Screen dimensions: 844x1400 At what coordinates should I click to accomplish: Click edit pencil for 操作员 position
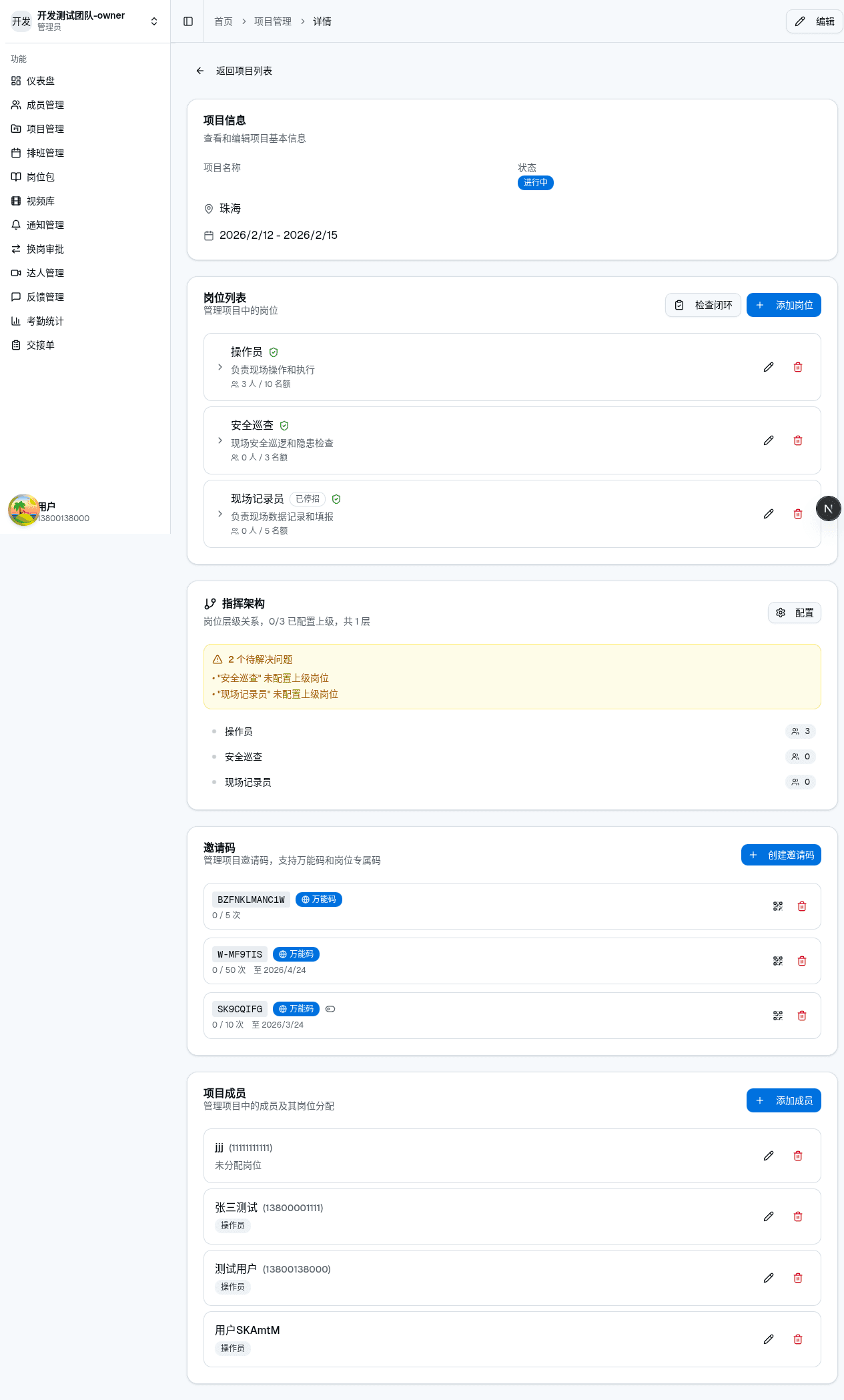pyautogui.click(x=769, y=367)
